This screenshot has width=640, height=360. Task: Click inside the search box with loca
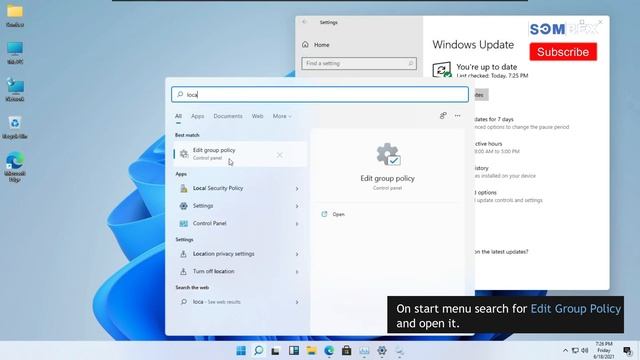[320, 95]
